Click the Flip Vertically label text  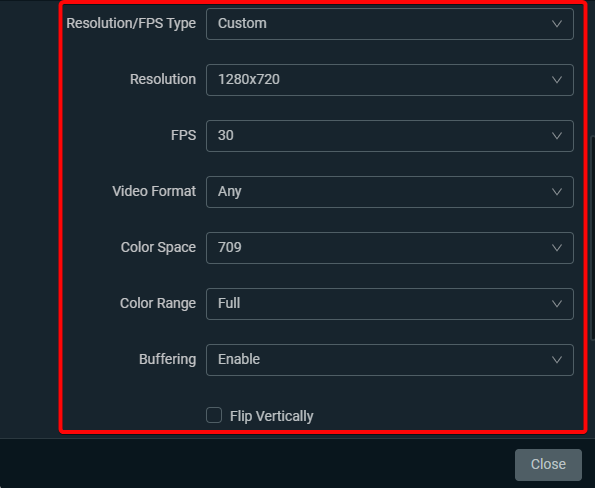(x=272, y=416)
